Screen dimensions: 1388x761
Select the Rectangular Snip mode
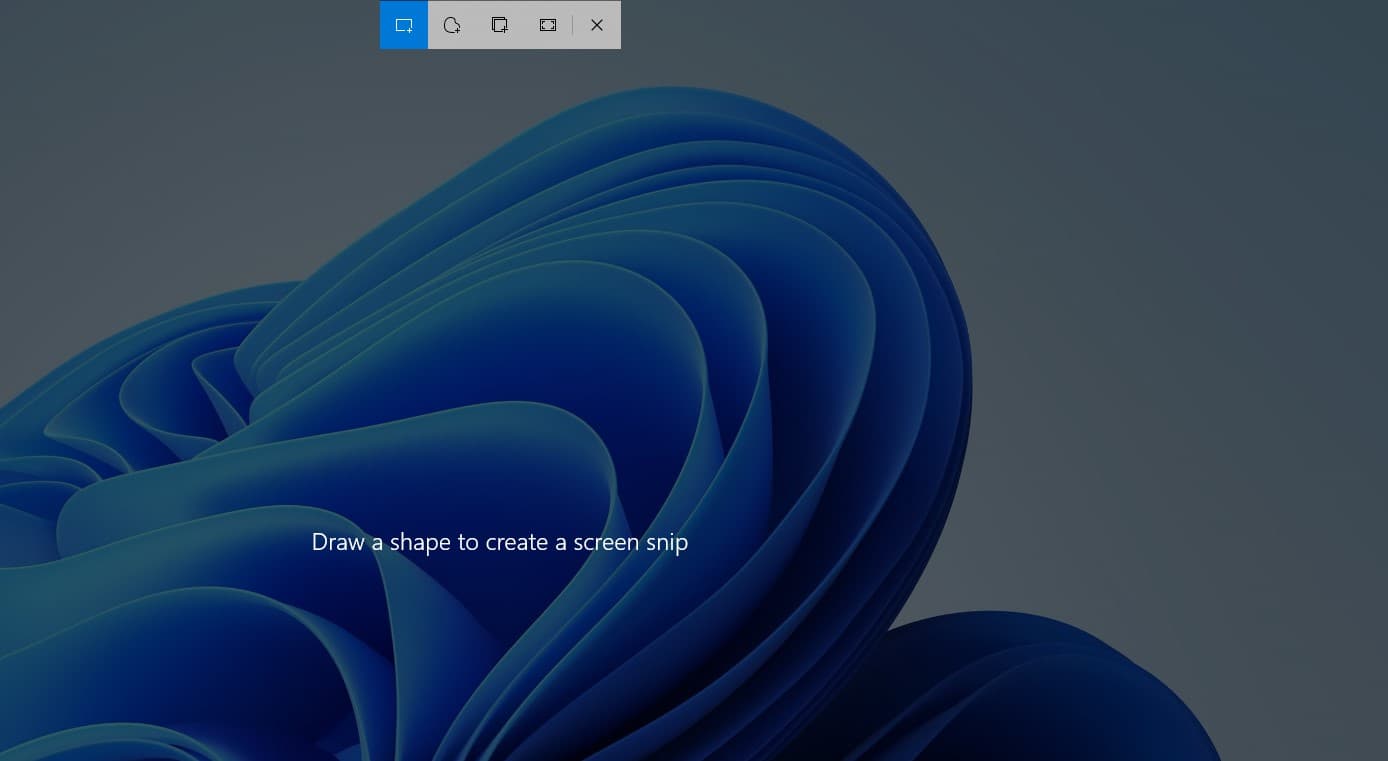(x=404, y=25)
